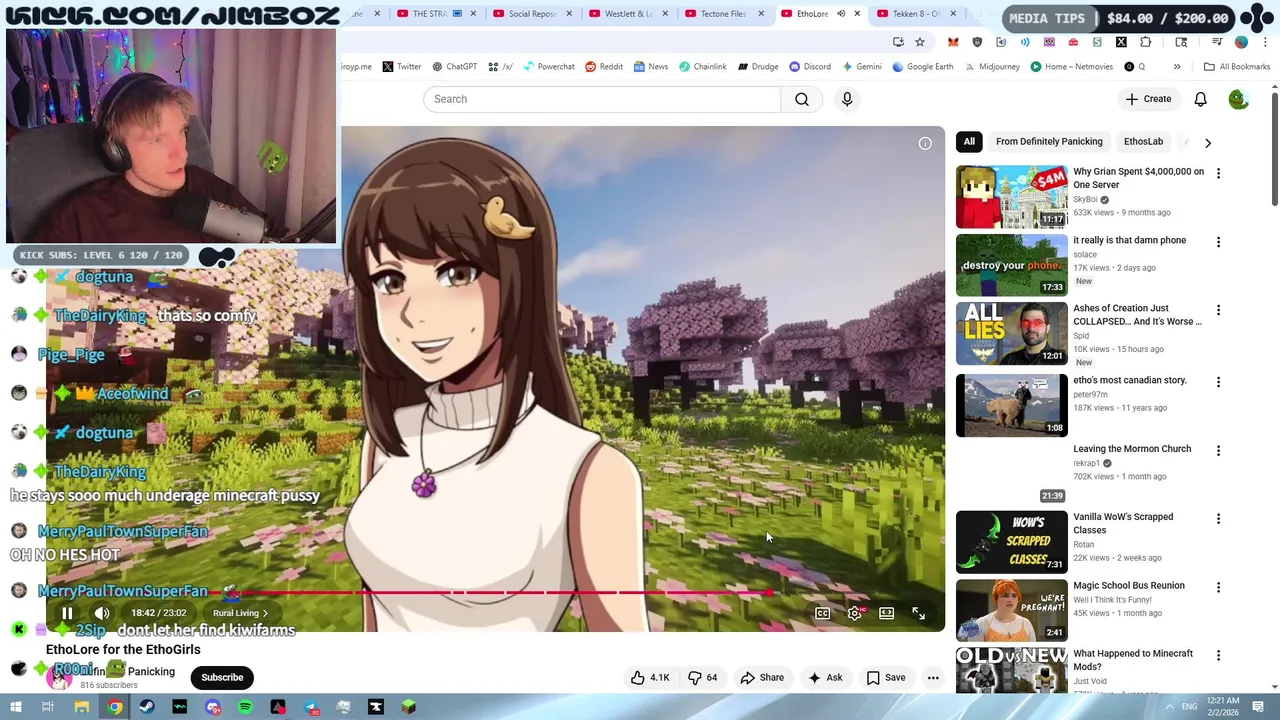The width and height of the screenshot is (1280, 720).
Task: Open File Explorer from the taskbar
Action: tap(81, 707)
